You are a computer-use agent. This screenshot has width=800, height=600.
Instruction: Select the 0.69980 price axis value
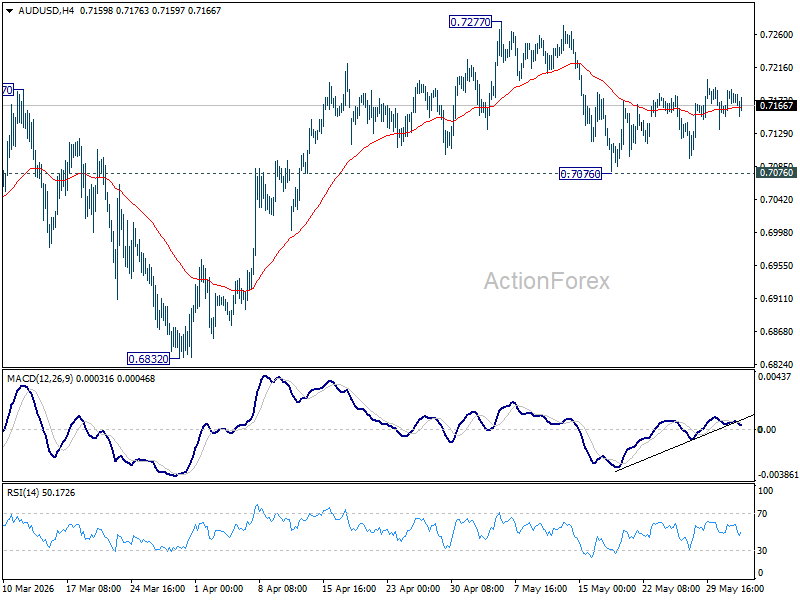[x=777, y=233]
